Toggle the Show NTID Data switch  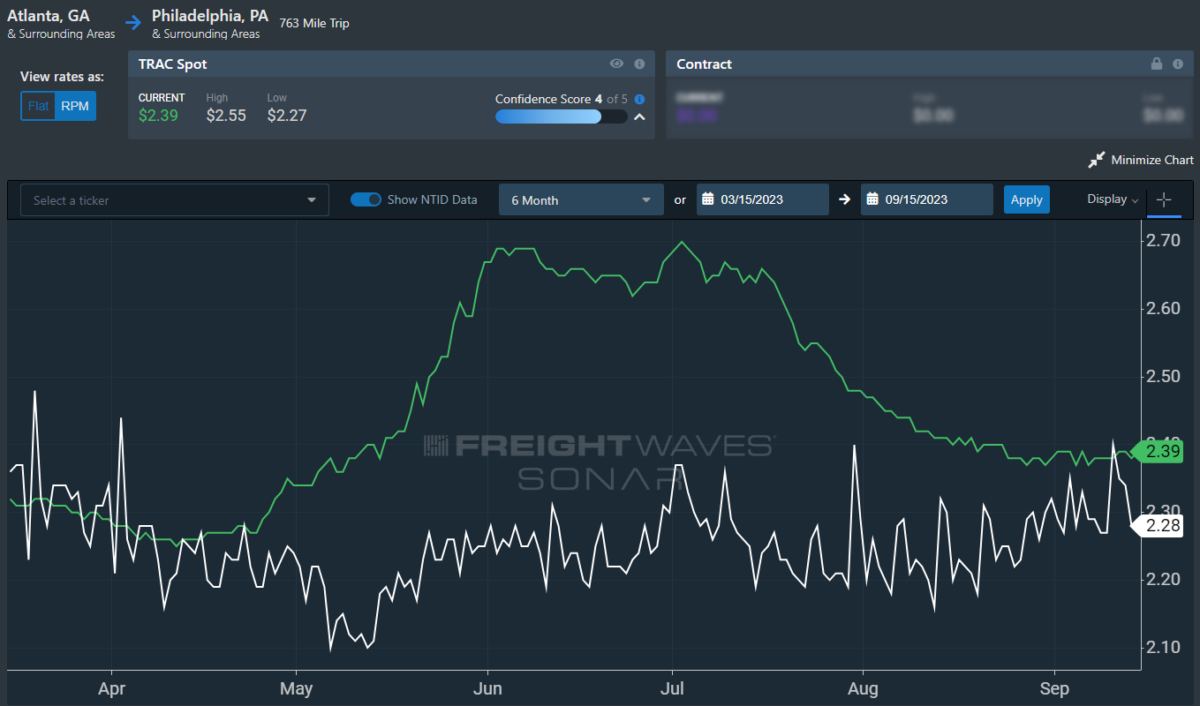click(x=366, y=200)
